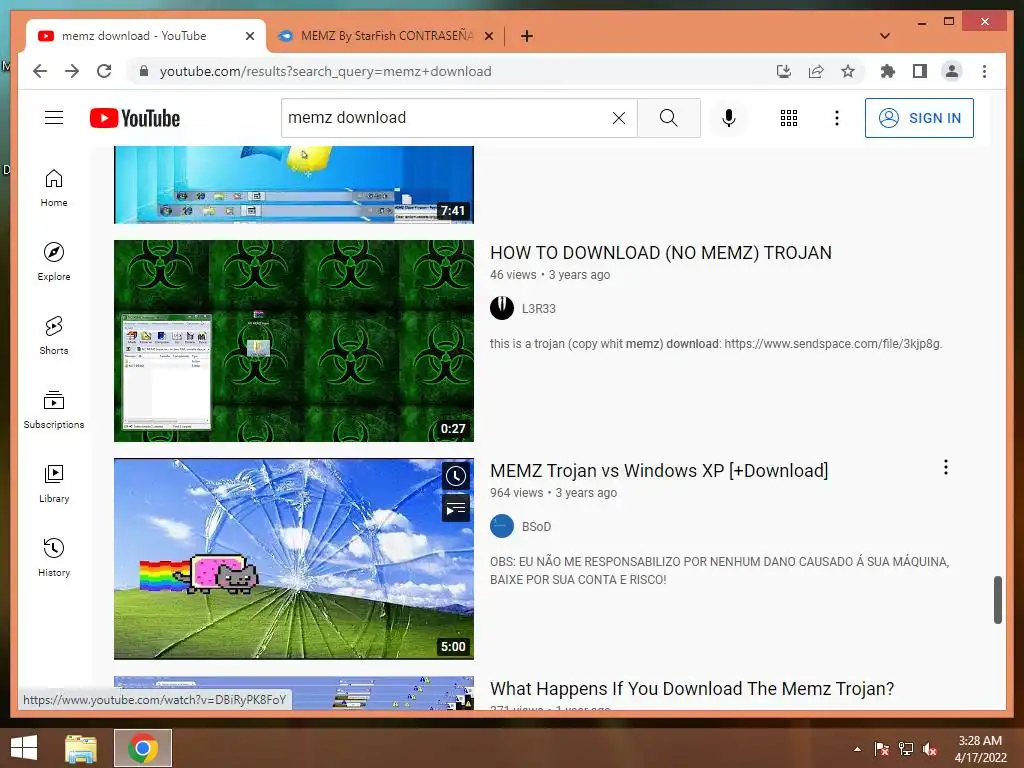1024x768 pixels.
Task: Open L3R33 channel name link
Action: tap(539, 309)
